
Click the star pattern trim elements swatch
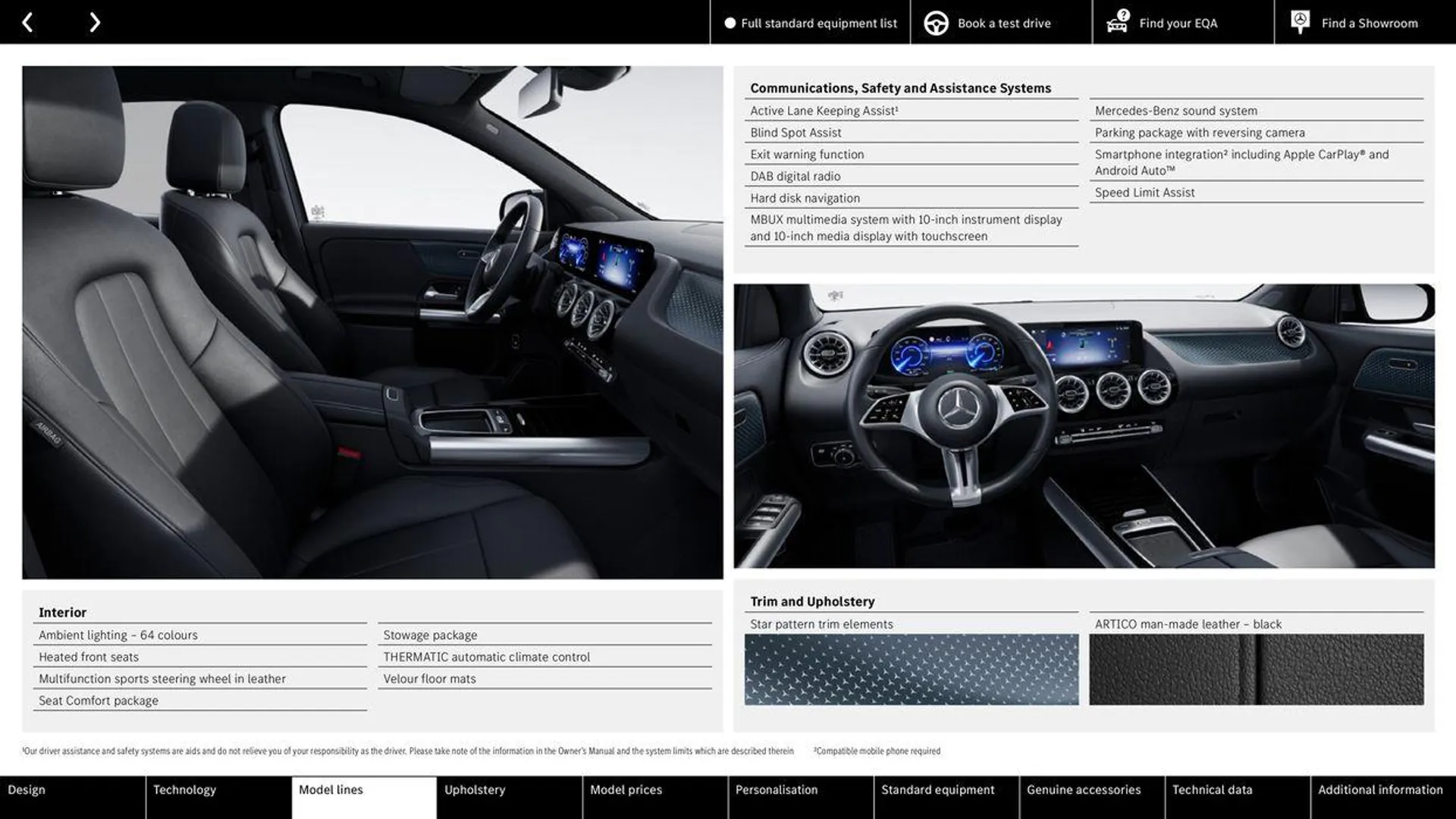[x=910, y=670]
